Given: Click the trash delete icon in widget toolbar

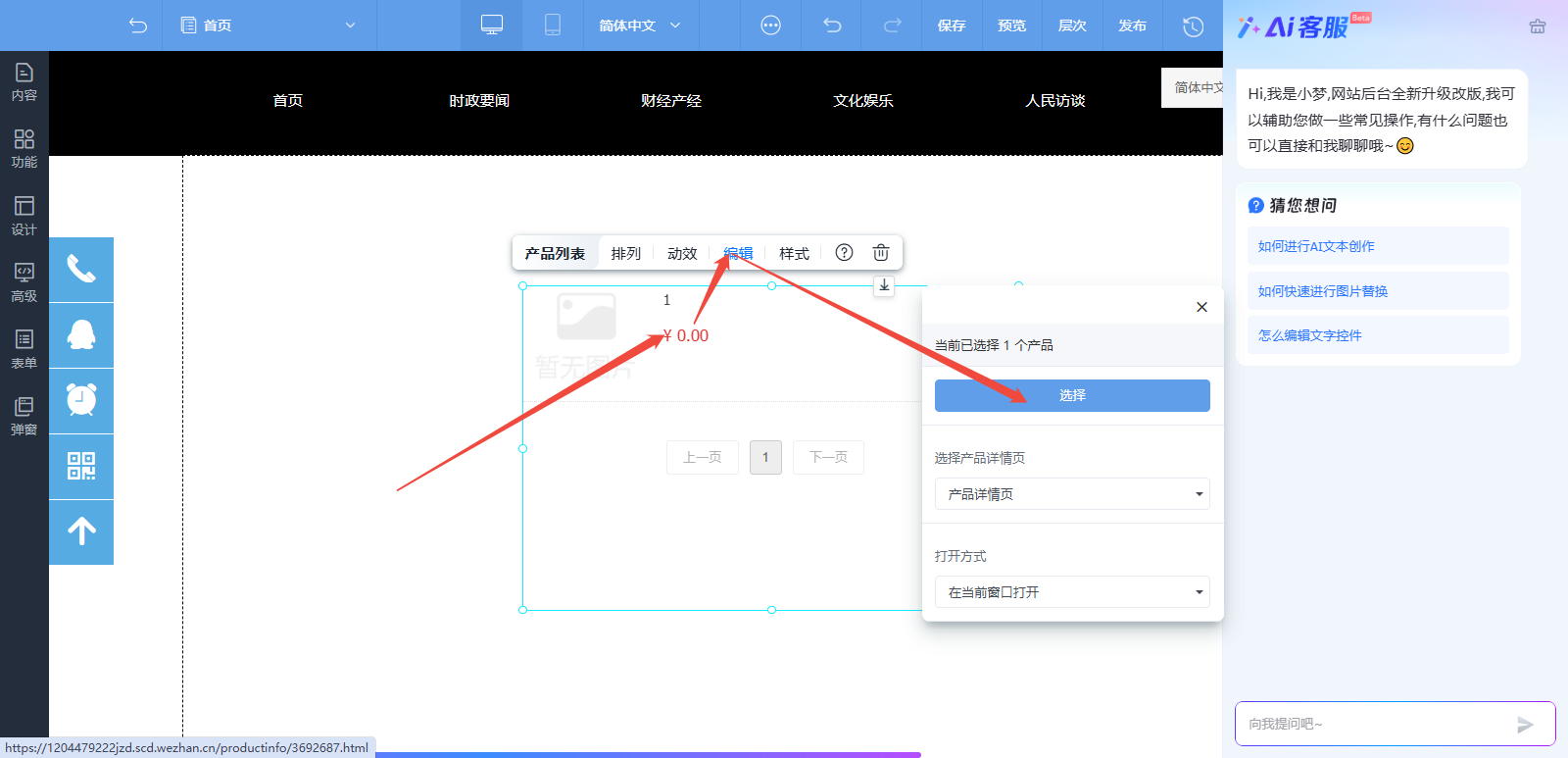Looking at the screenshot, I should click(x=881, y=253).
